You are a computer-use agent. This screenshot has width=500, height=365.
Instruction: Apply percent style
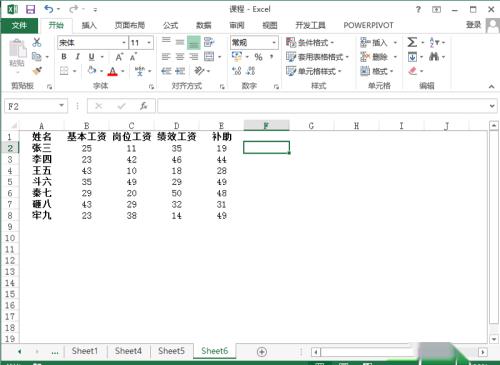[x=258, y=57]
